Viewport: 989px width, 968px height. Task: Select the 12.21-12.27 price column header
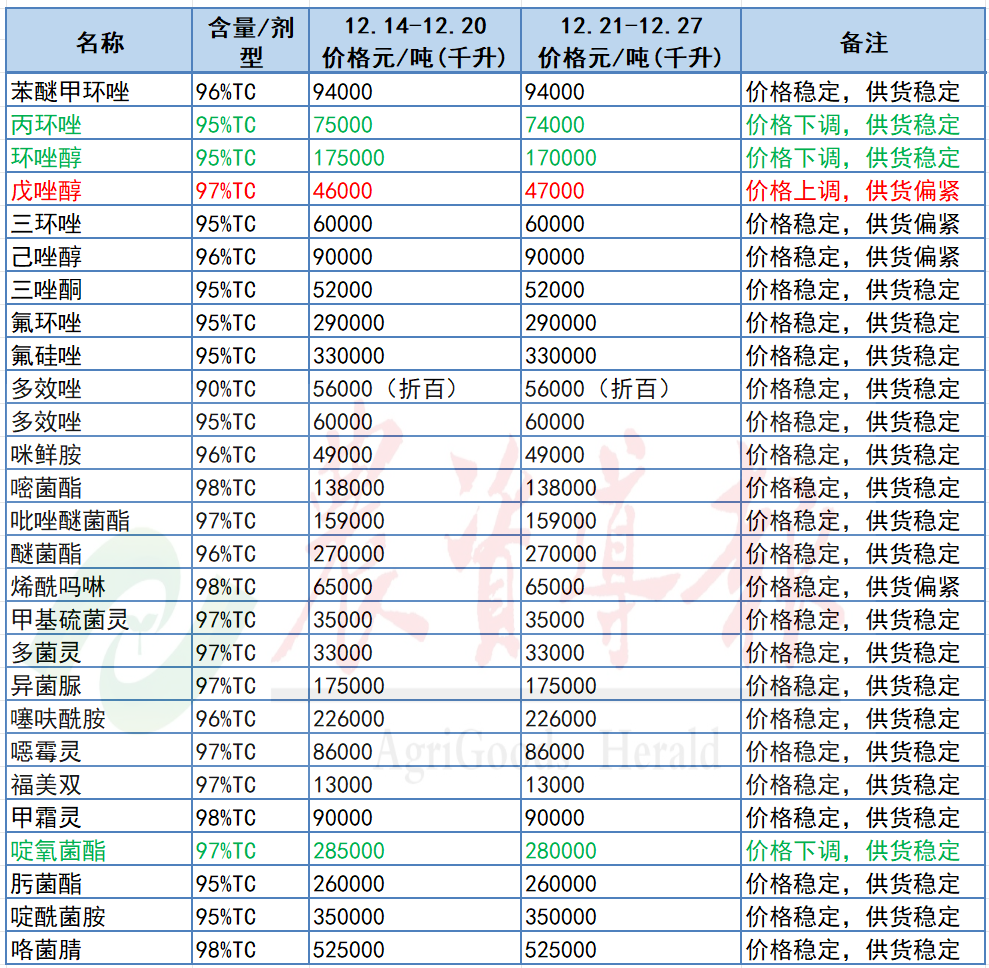pyautogui.click(x=630, y=42)
